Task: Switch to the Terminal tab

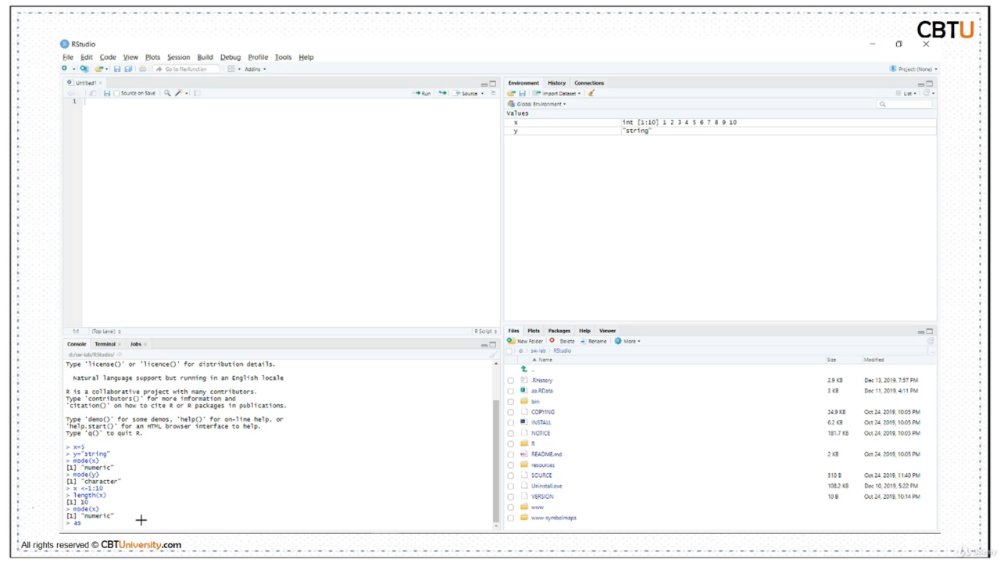Action: (105, 344)
